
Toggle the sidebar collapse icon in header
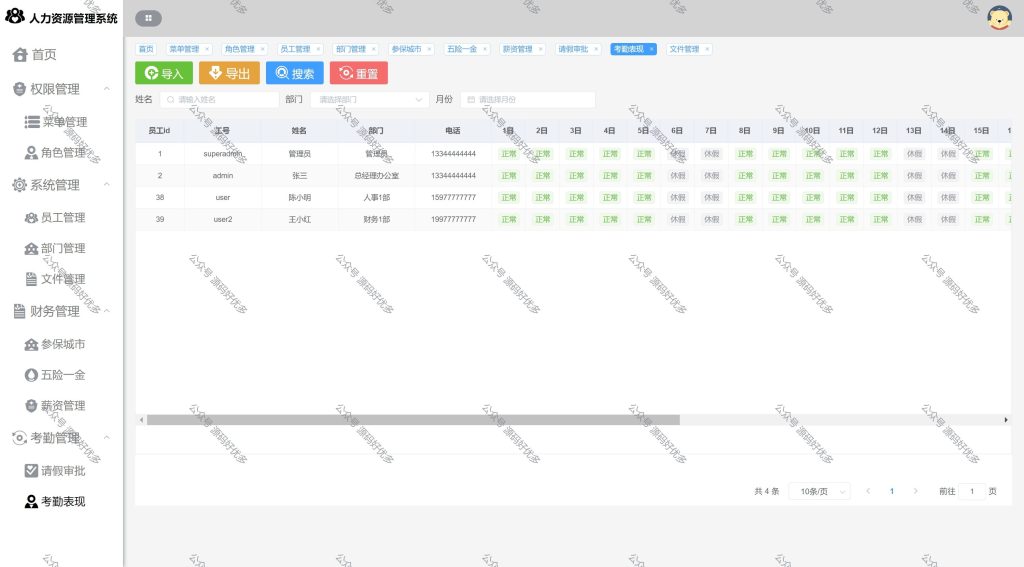click(148, 18)
